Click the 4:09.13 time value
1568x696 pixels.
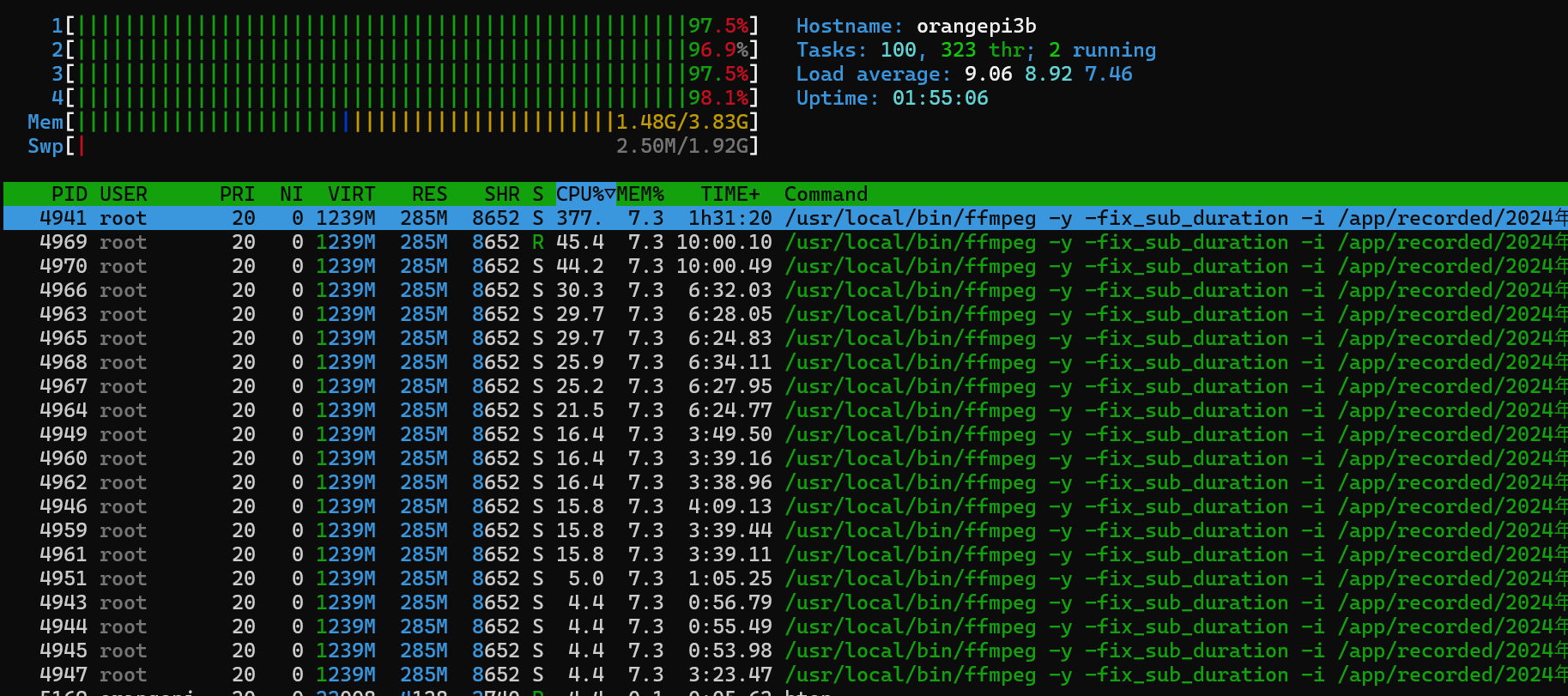point(730,506)
